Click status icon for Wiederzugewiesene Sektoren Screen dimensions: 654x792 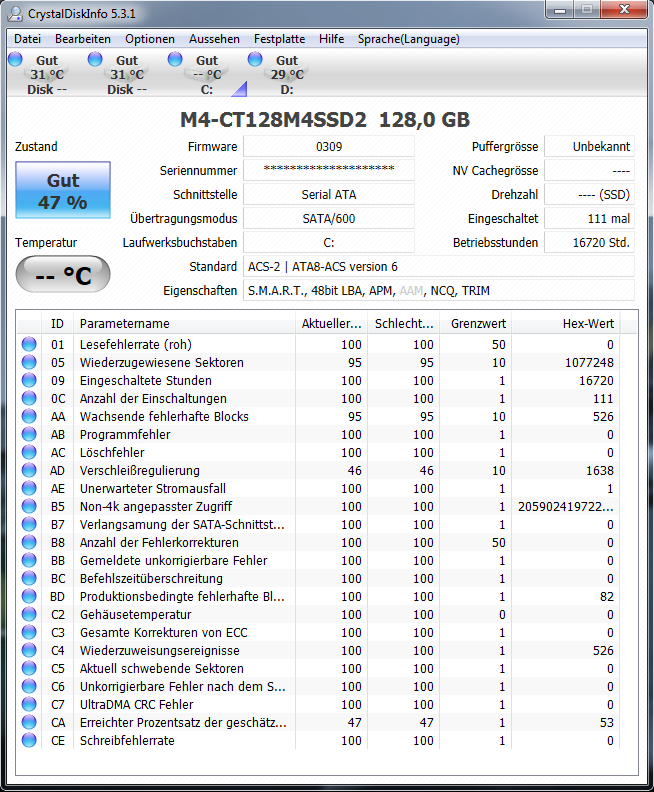29,362
